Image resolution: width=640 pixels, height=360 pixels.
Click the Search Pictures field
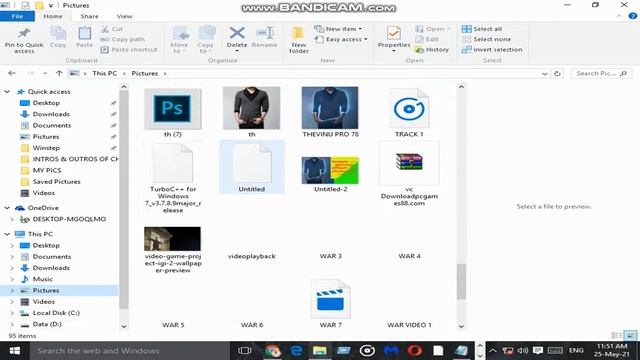[601, 73]
